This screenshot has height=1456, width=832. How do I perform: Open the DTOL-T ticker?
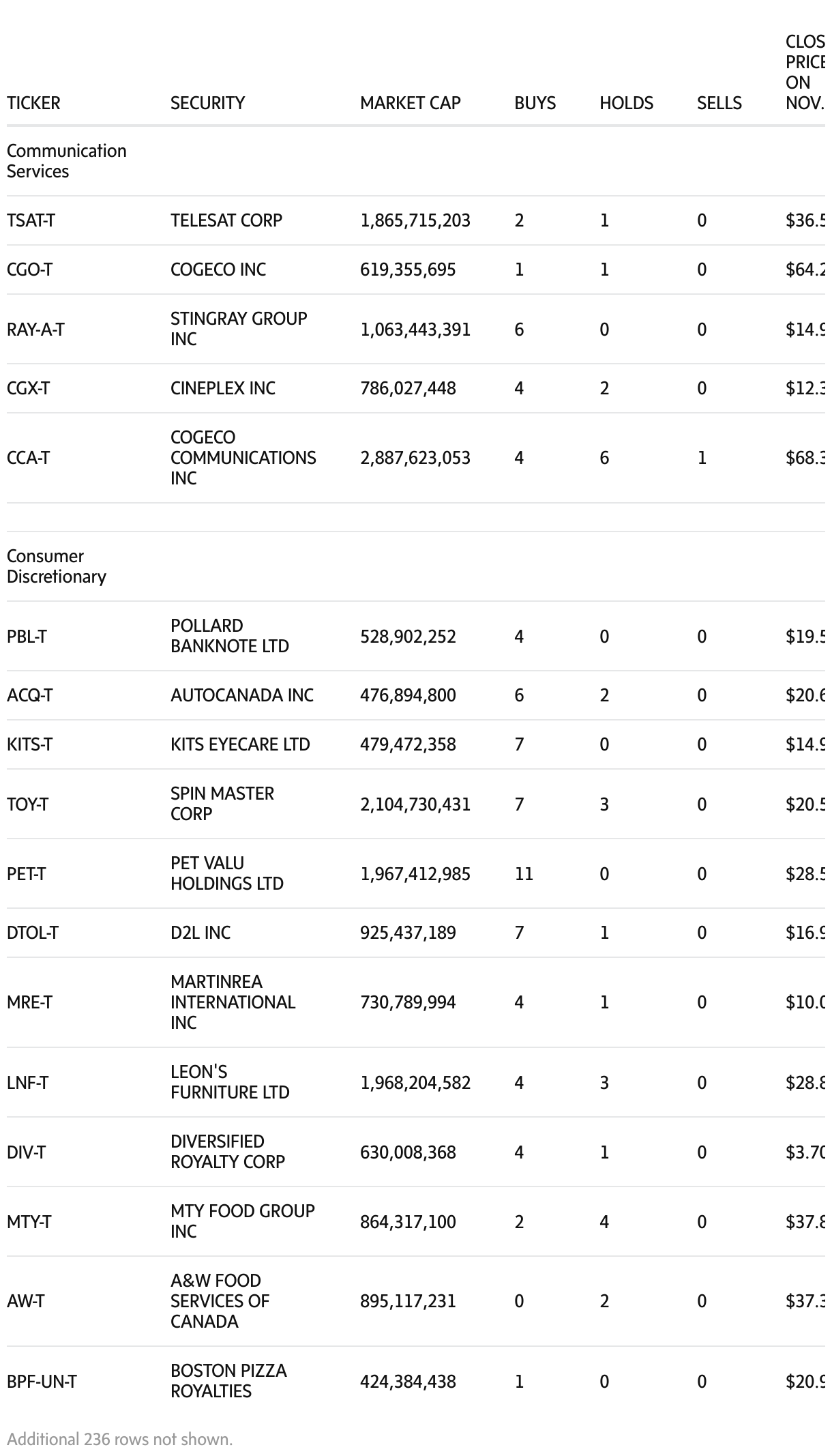33,933
